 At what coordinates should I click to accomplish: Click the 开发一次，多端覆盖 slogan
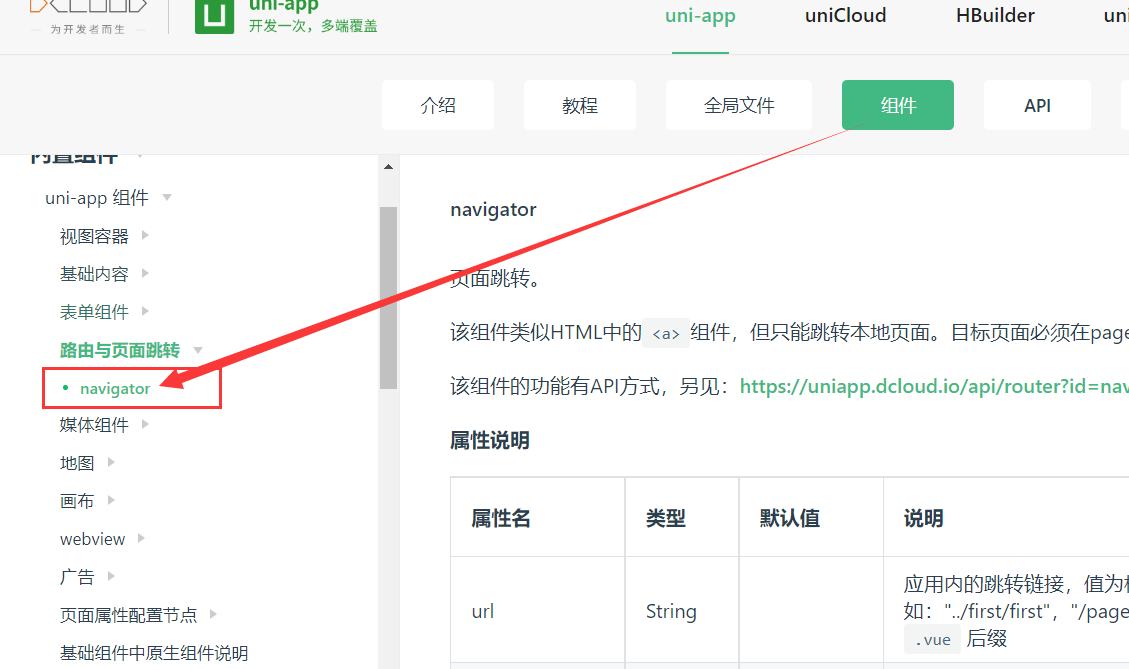pos(313,26)
